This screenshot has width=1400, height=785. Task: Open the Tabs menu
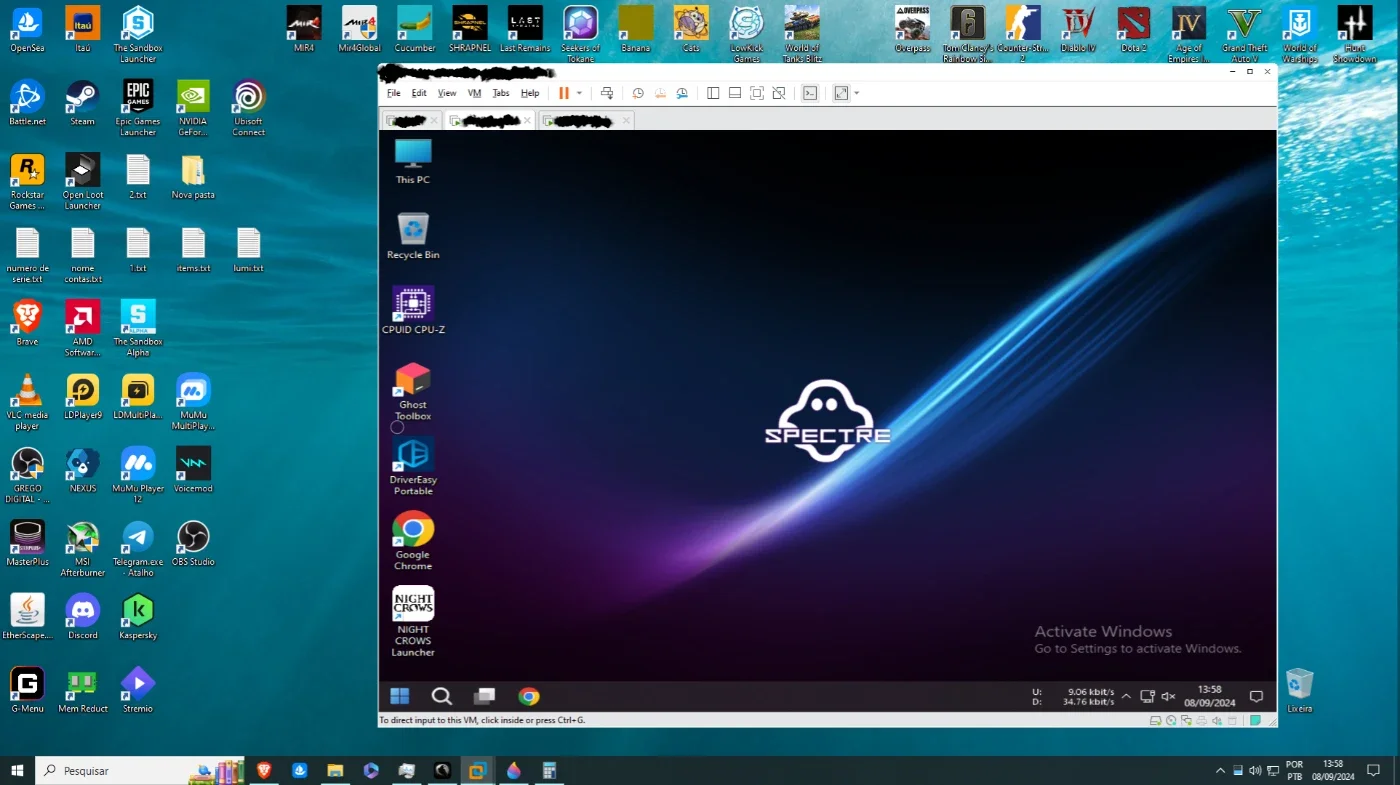pos(501,93)
